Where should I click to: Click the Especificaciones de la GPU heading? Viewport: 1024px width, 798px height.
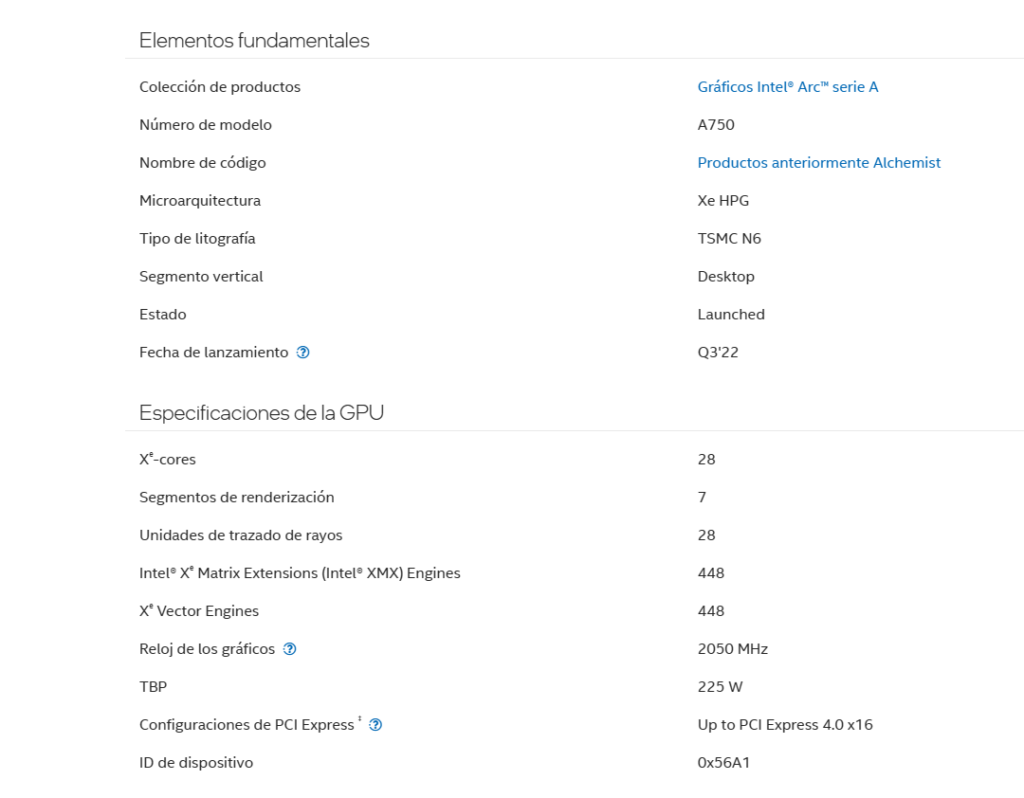tap(261, 413)
